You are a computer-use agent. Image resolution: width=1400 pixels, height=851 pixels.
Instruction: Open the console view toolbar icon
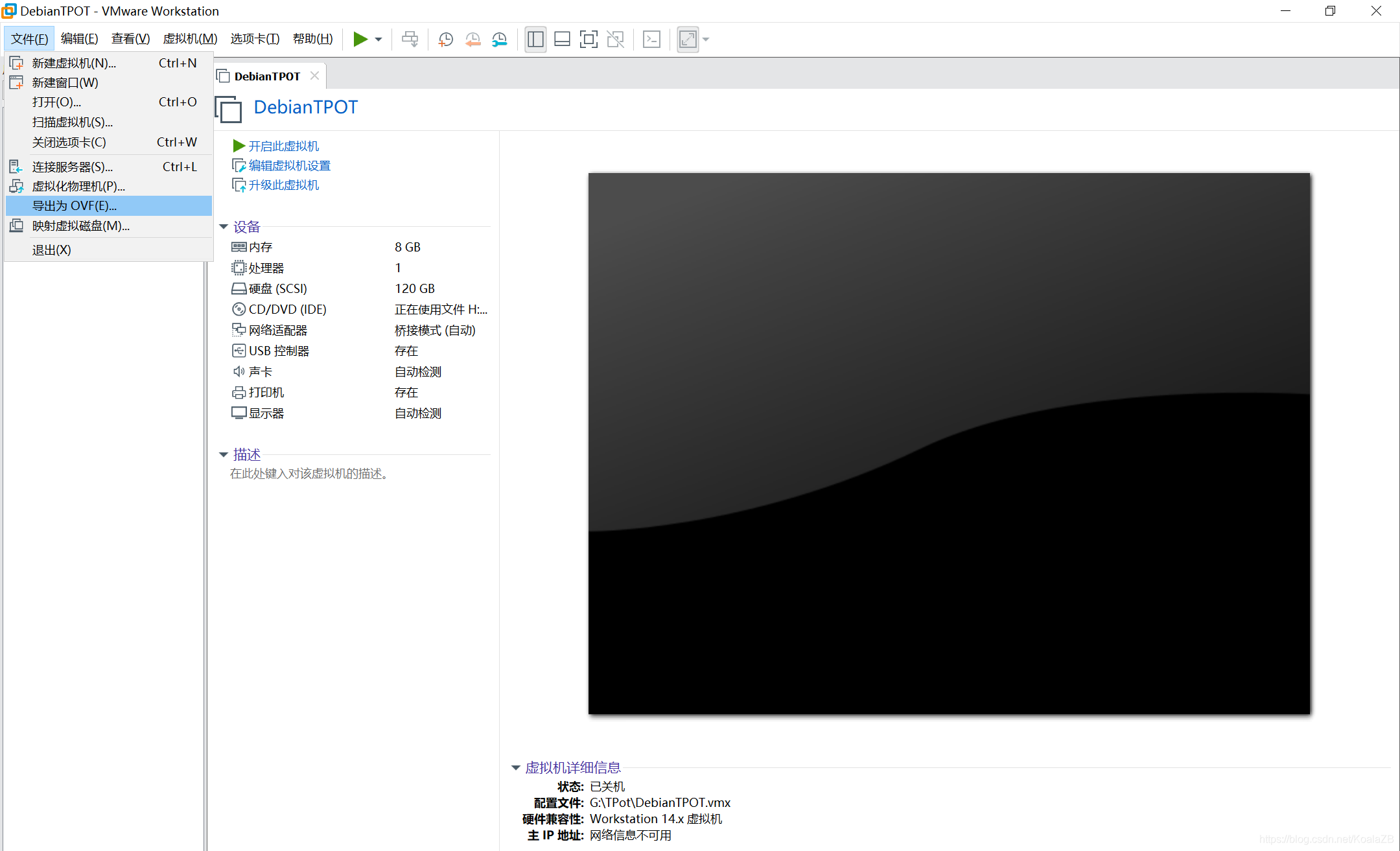[x=651, y=40]
